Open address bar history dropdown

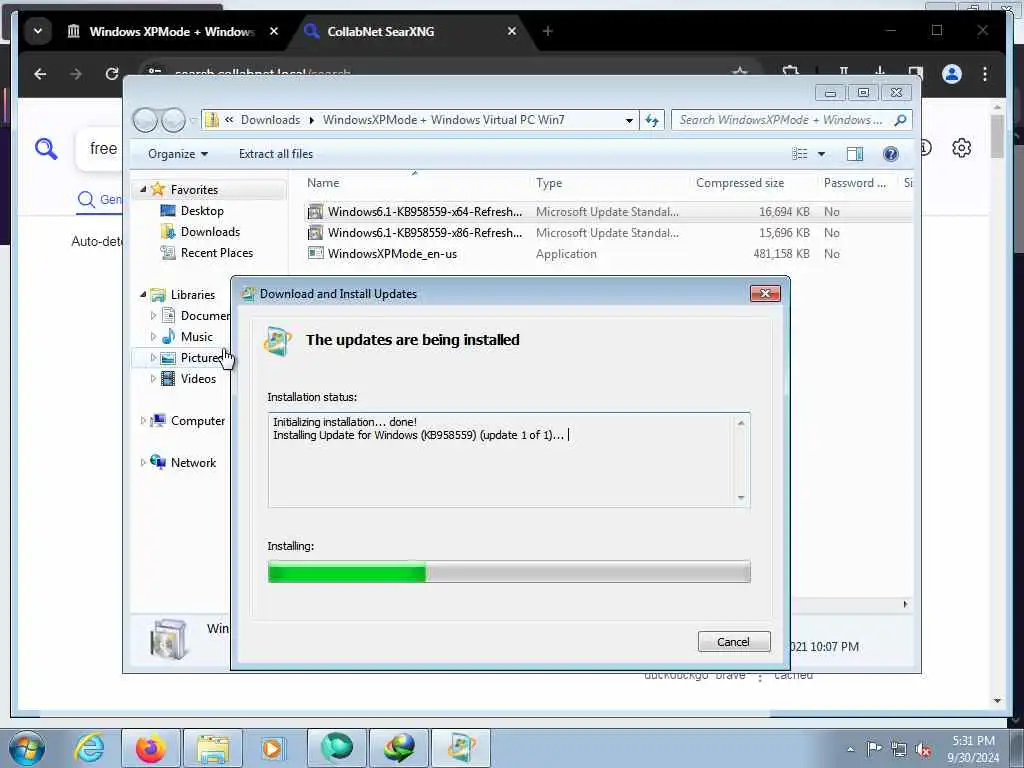[x=629, y=120]
